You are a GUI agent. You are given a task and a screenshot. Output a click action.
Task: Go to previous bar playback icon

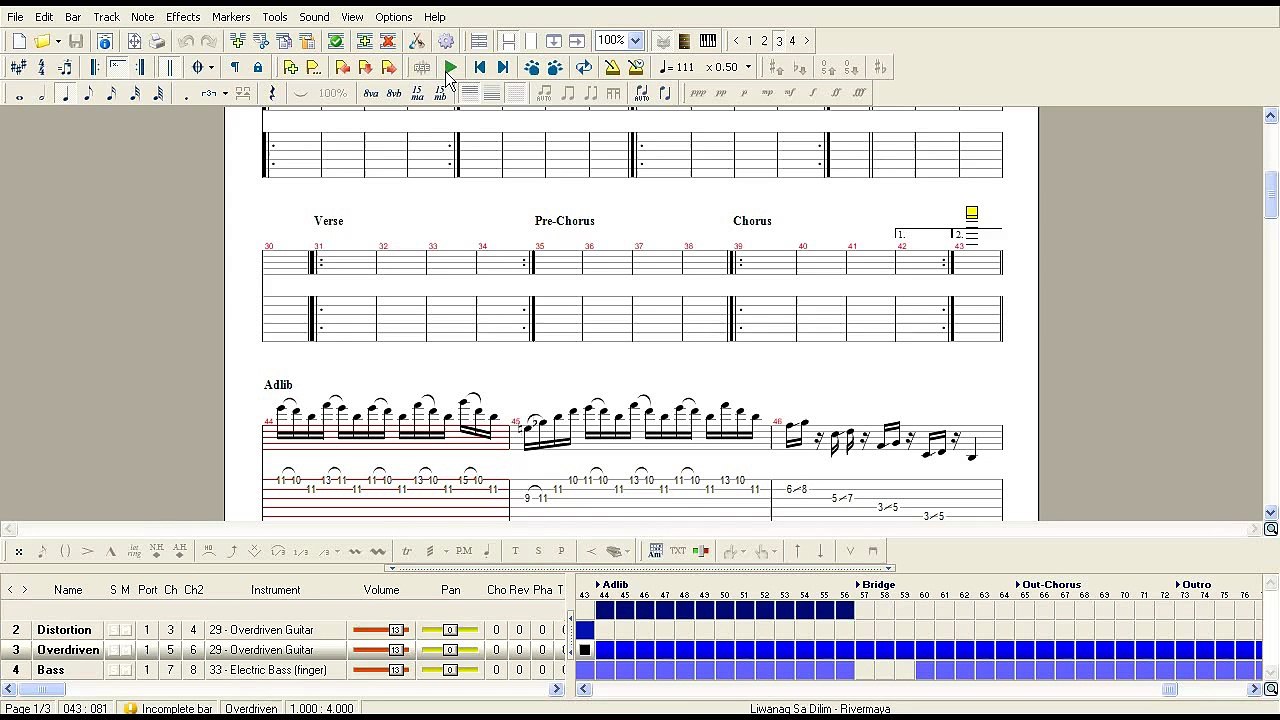coord(480,67)
